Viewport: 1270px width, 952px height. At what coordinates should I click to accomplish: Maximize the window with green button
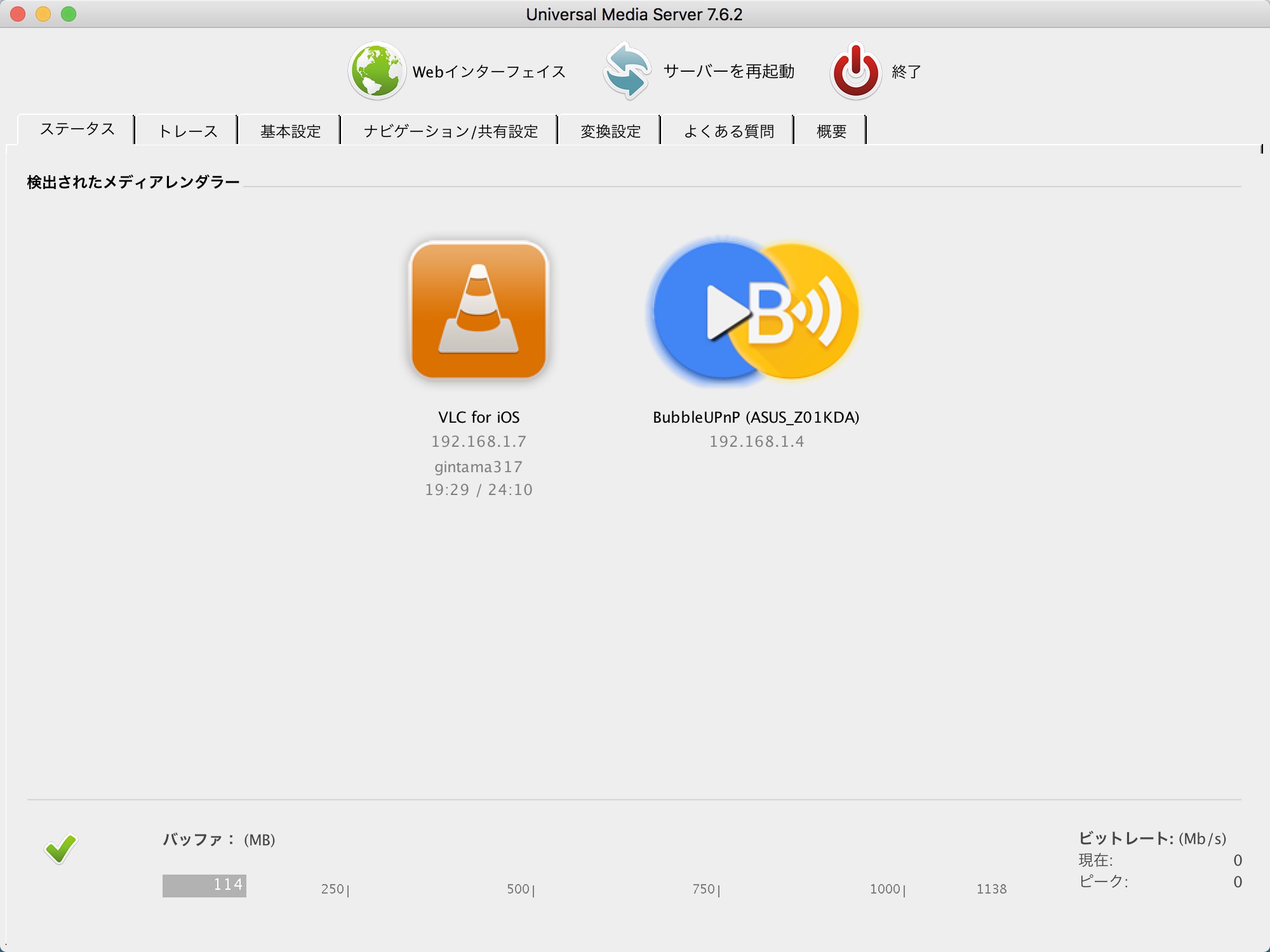(x=69, y=13)
